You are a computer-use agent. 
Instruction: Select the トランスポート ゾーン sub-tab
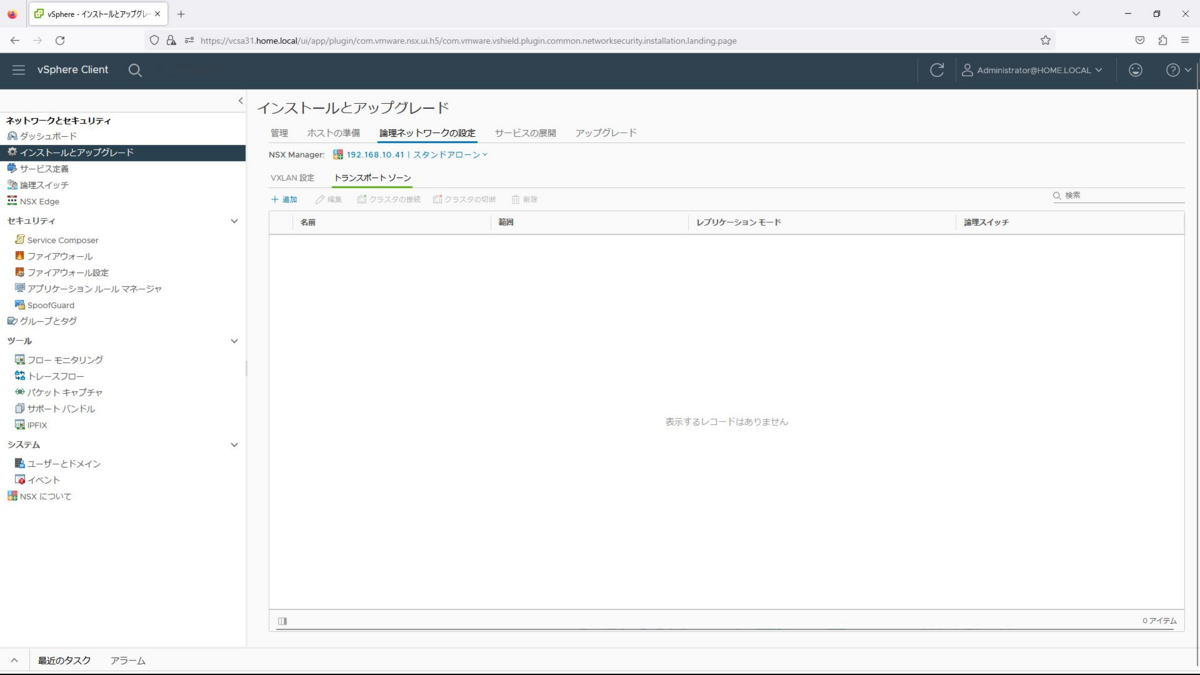pyautogui.click(x=372, y=178)
